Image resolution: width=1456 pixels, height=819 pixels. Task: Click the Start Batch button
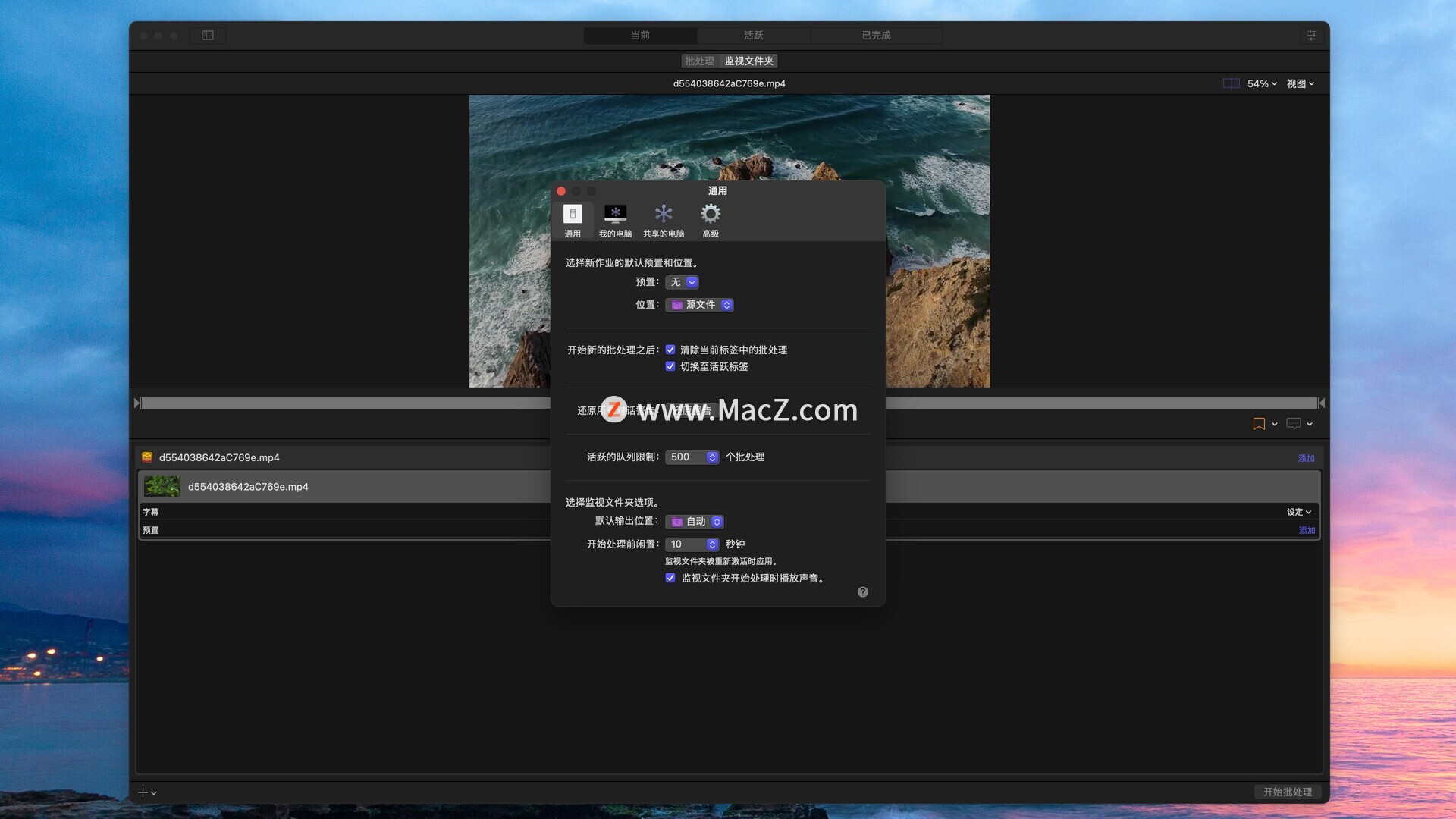point(1287,792)
